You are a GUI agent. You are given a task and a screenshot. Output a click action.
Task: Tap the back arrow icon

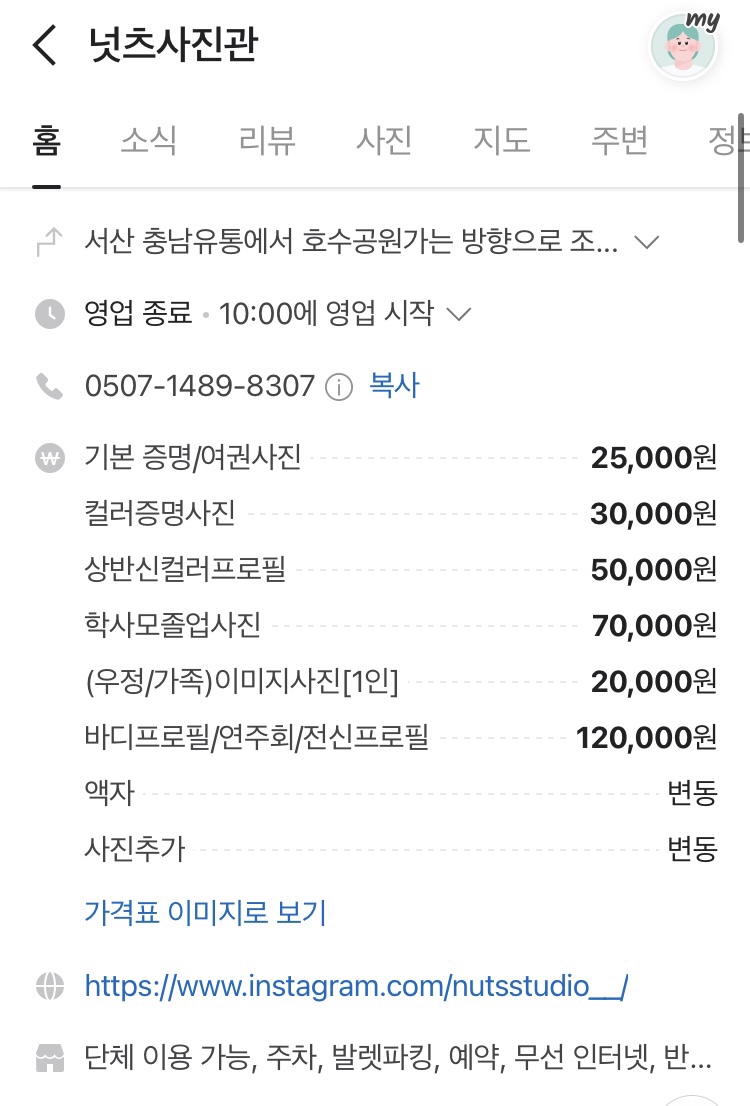point(45,46)
